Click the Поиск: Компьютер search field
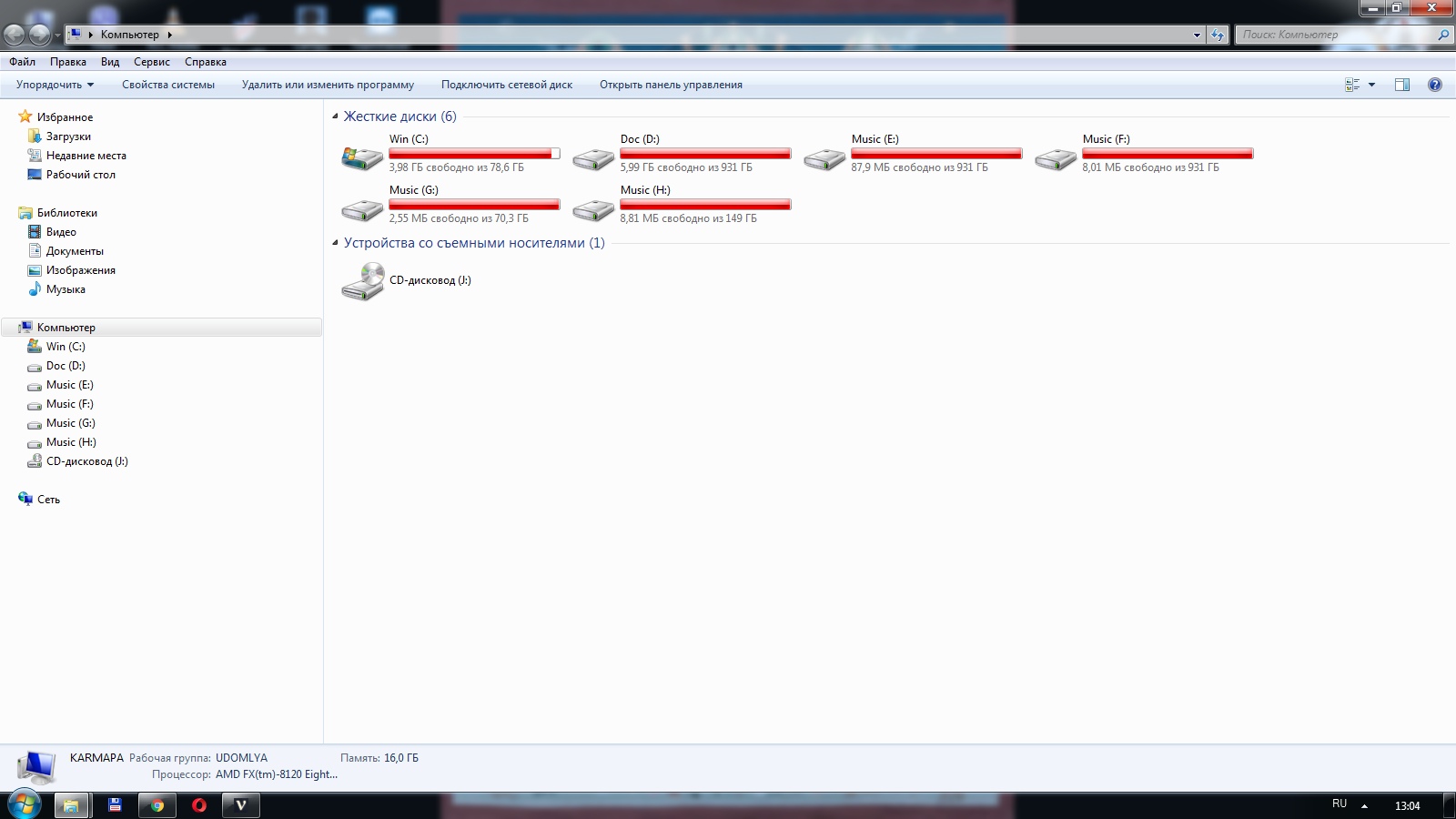Image resolution: width=1456 pixels, height=819 pixels. tap(1333, 35)
